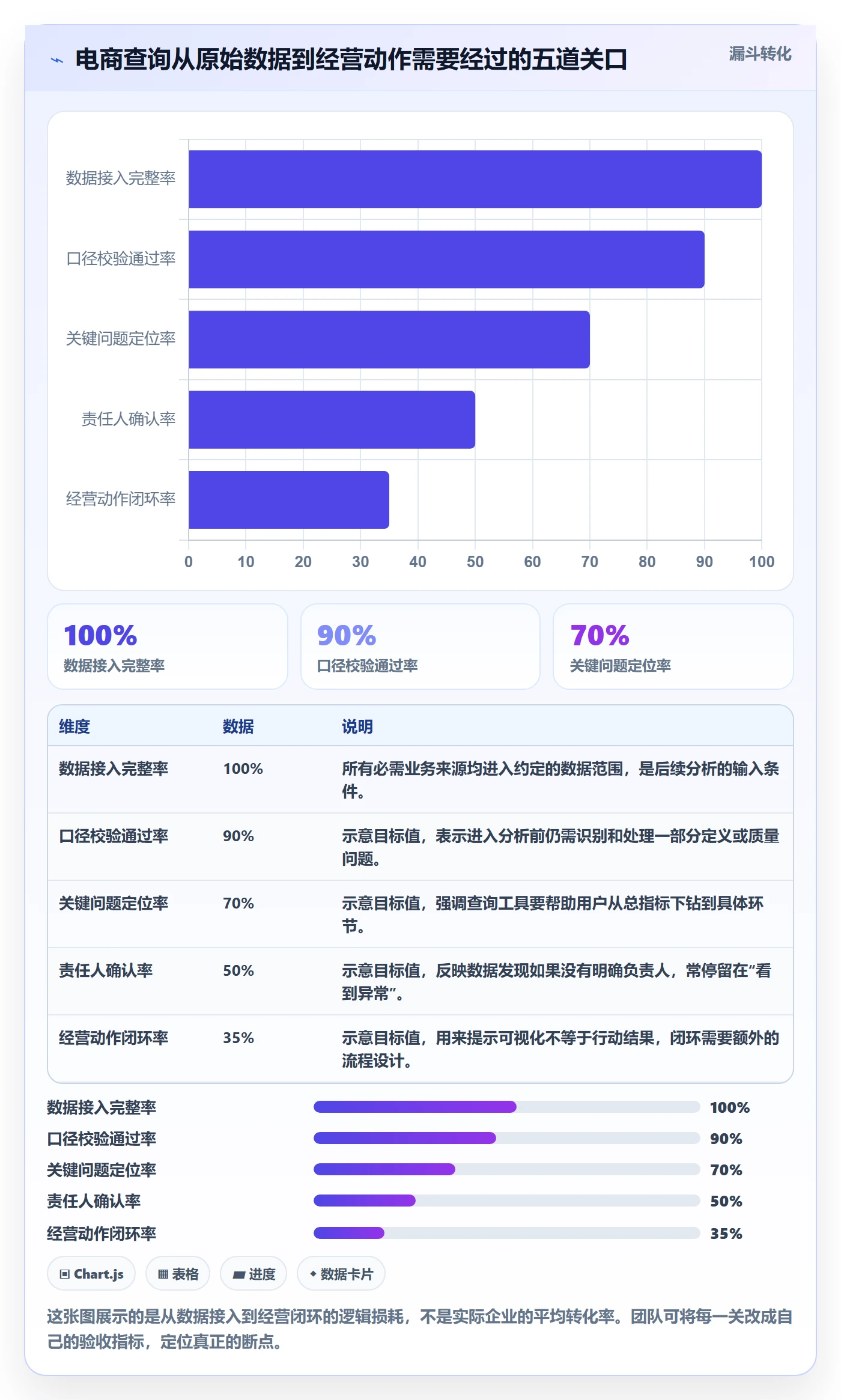Click the 70% 关键问题定位率 stat card
This screenshot has width=841, height=1400.
(x=673, y=647)
